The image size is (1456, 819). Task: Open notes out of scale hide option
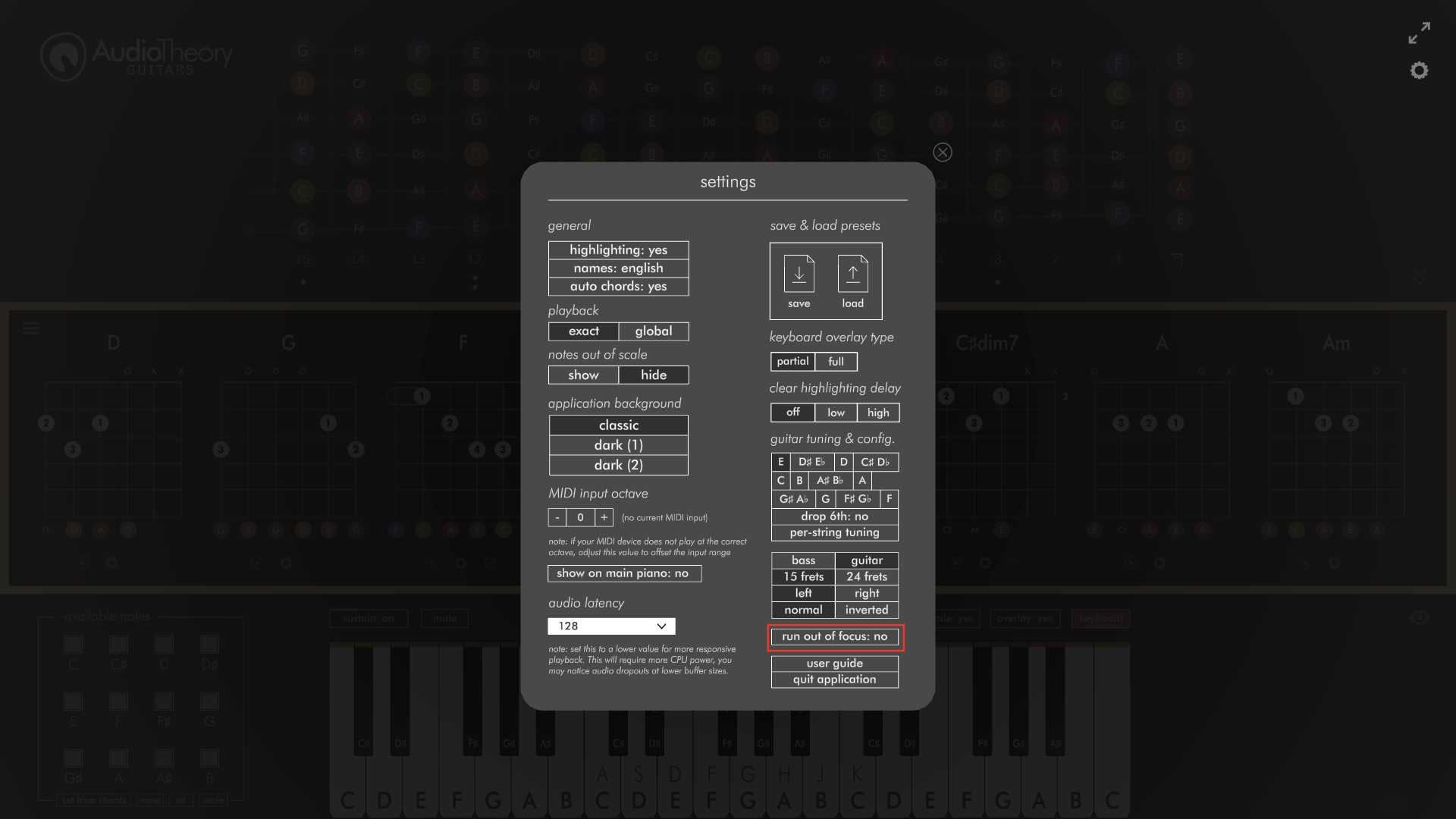click(654, 374)
